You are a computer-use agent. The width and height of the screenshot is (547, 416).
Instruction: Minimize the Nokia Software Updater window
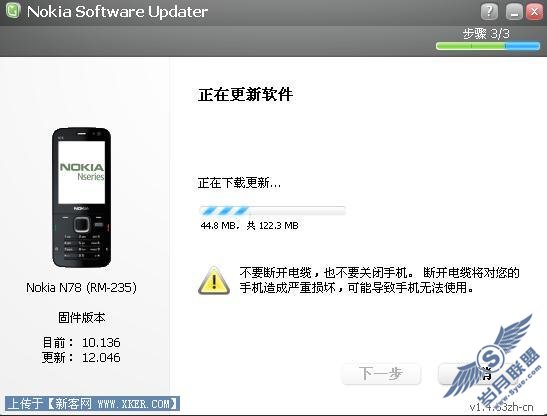pyautogui.click(x=514, y=12)
